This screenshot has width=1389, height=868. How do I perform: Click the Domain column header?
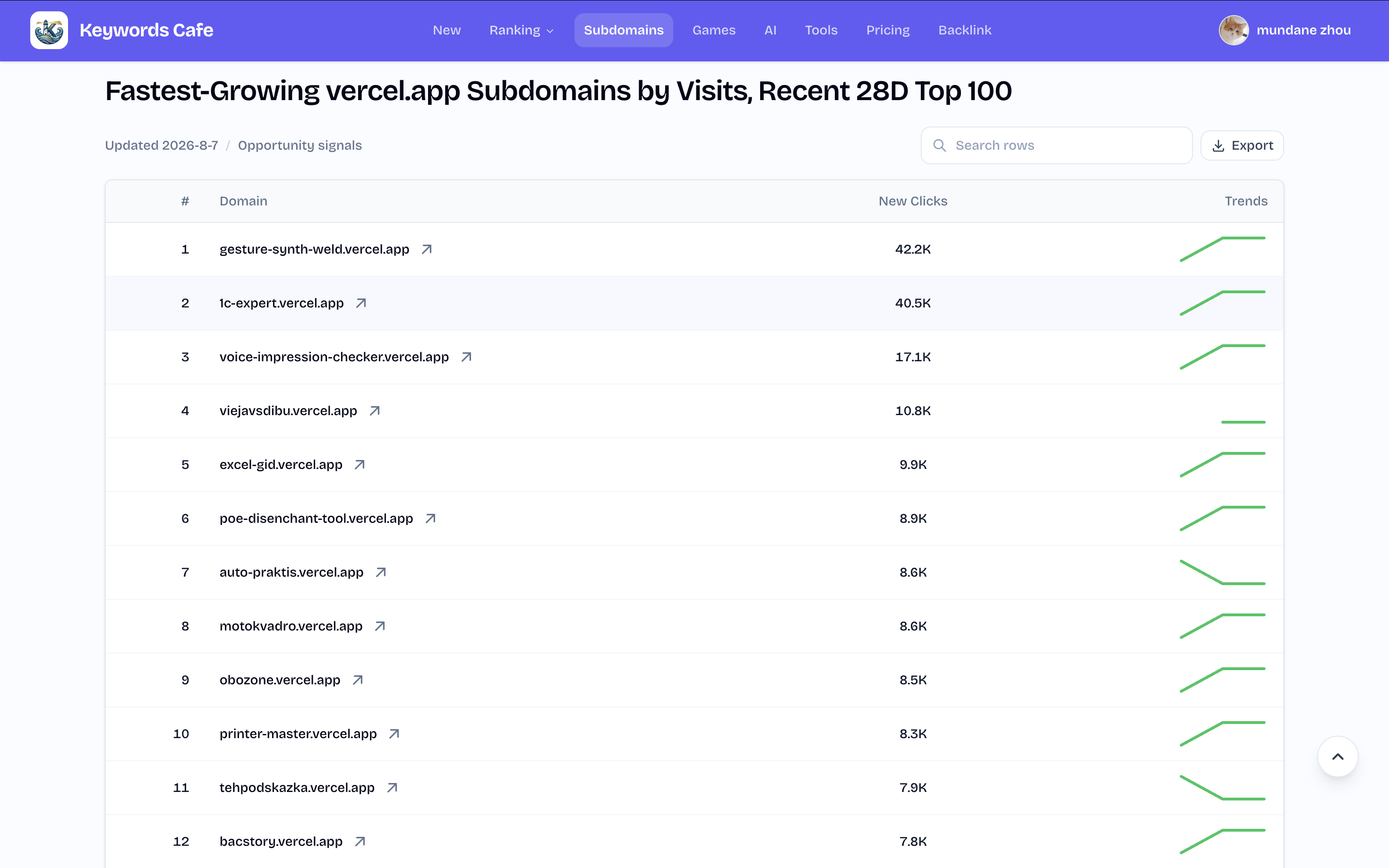pos(243,202)
